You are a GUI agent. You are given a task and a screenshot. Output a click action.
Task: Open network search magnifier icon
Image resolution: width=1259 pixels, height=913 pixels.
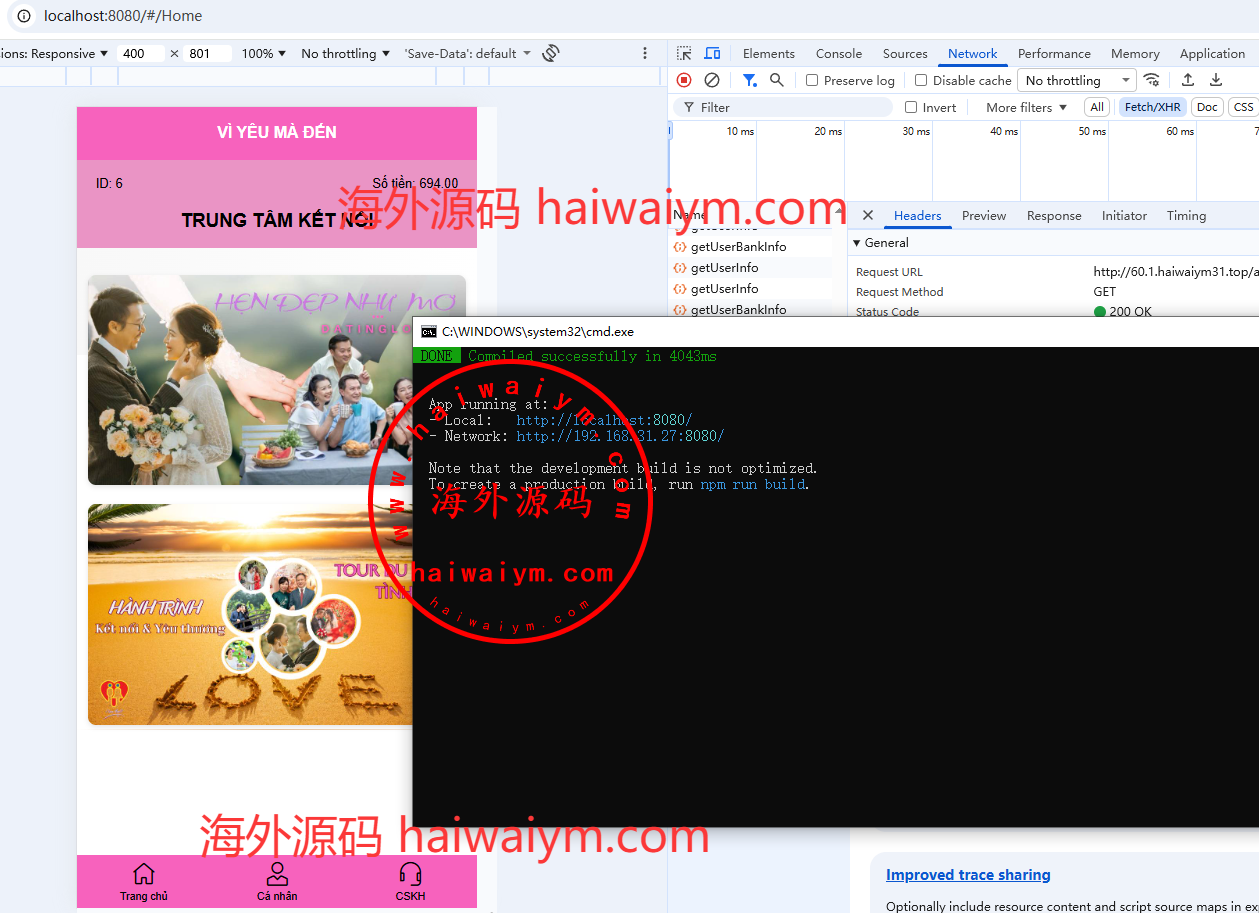[x=777, y=80]
